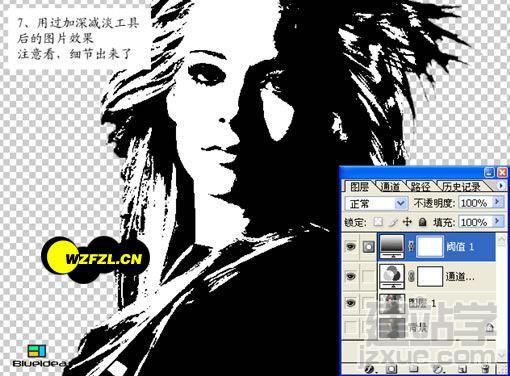The width and height of the screenshot is (510, 376).
Task: Toggle visibility of 图层 1
Action: tap(351, 303)
